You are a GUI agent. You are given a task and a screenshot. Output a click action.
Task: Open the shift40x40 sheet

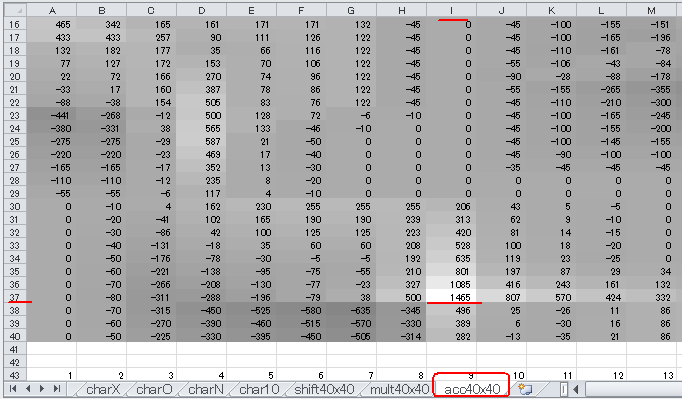pos(324,389)
